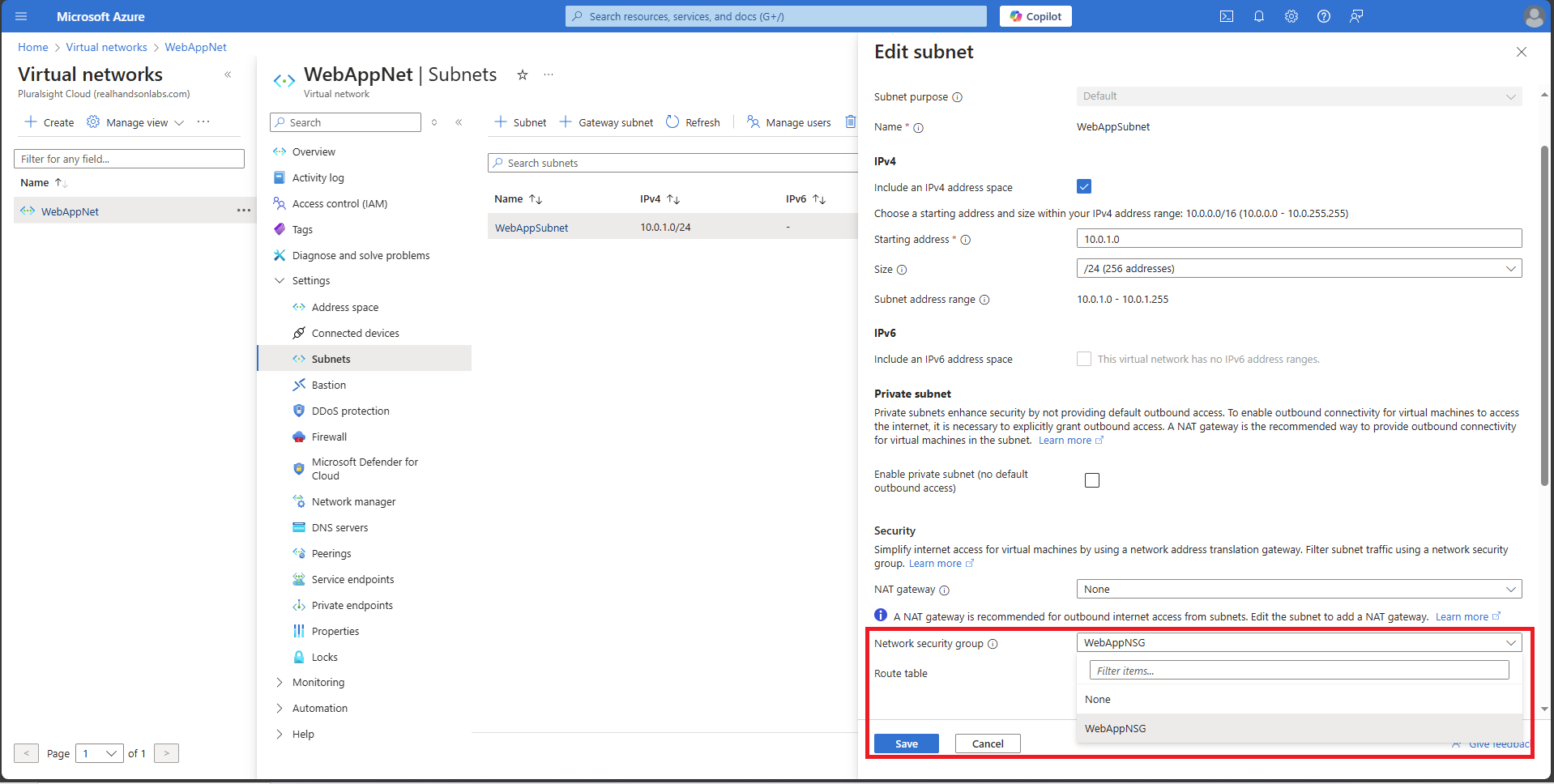Viewport: 1554px width, 784px height.
Task: Cancel editing the subnet
Action: tap(988, 744)
